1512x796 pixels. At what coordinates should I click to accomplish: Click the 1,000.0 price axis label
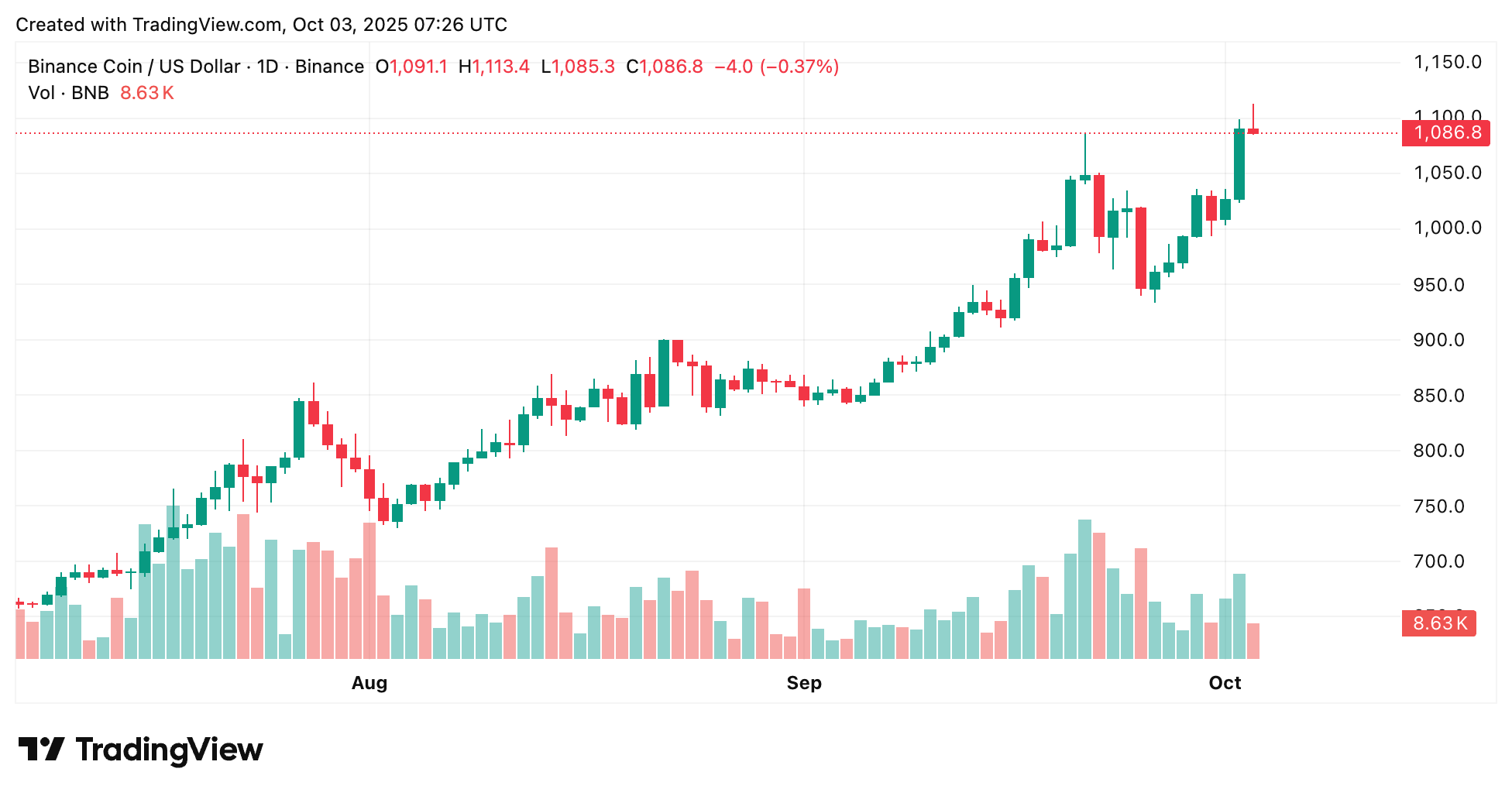point(1447,228)
